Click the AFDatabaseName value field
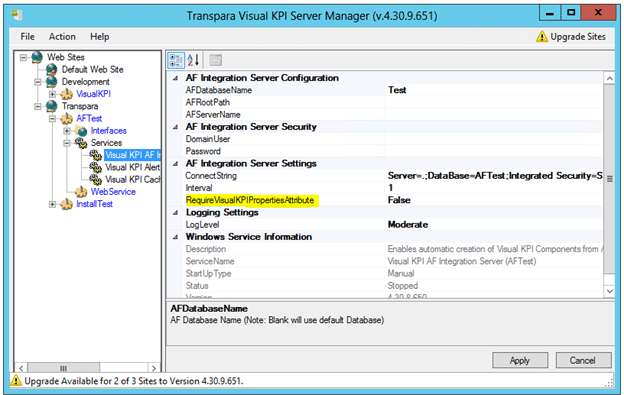624x395 pixels. tap(494, 90)
